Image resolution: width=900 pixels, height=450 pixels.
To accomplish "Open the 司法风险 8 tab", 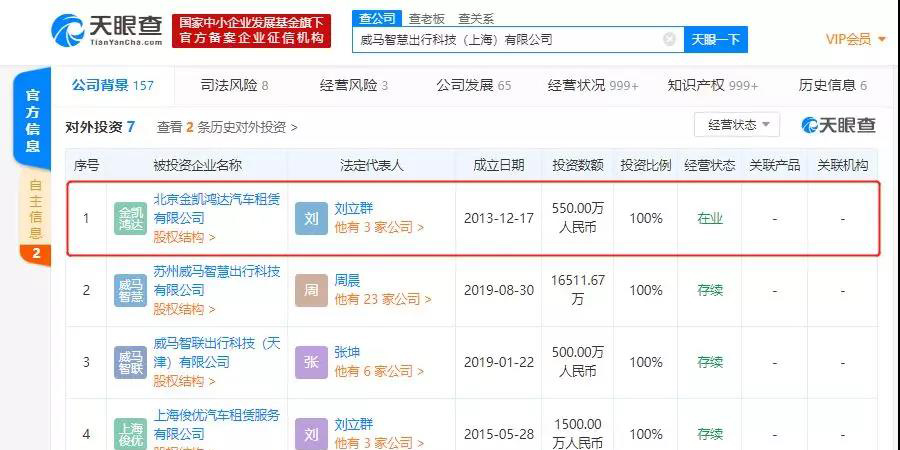I will click(x=234, y=86).
